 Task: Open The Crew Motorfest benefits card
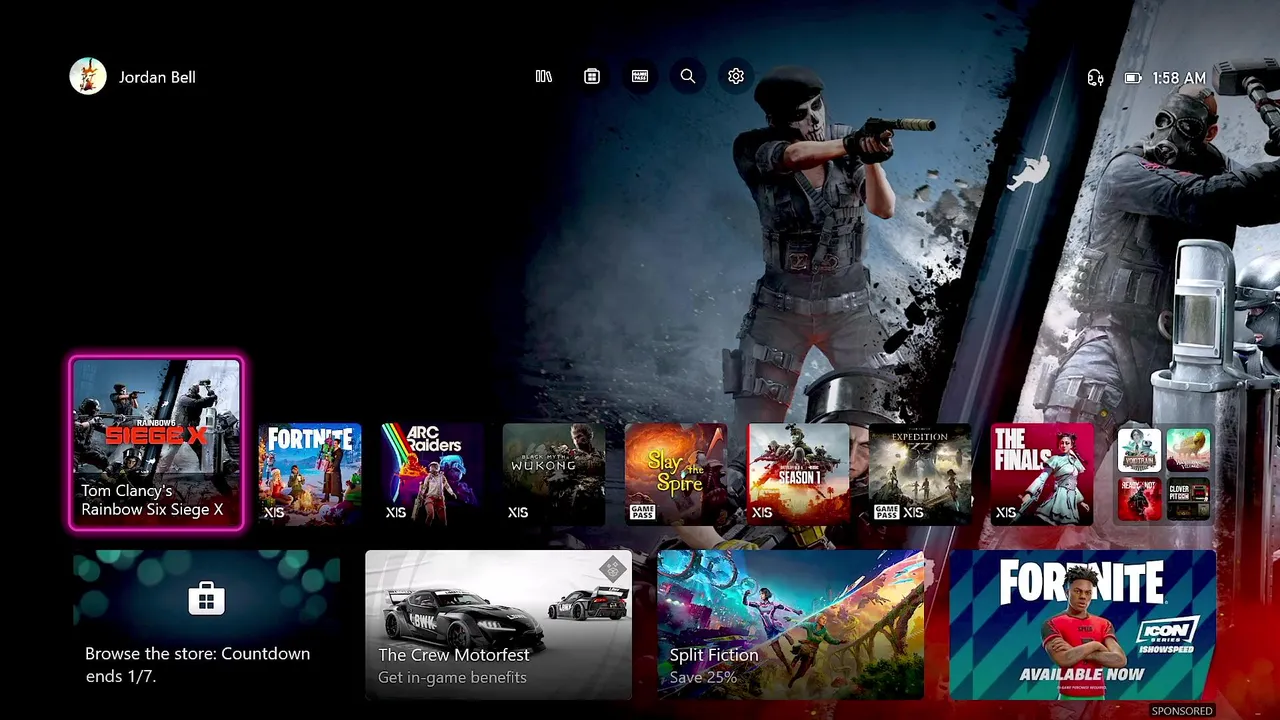498,625
